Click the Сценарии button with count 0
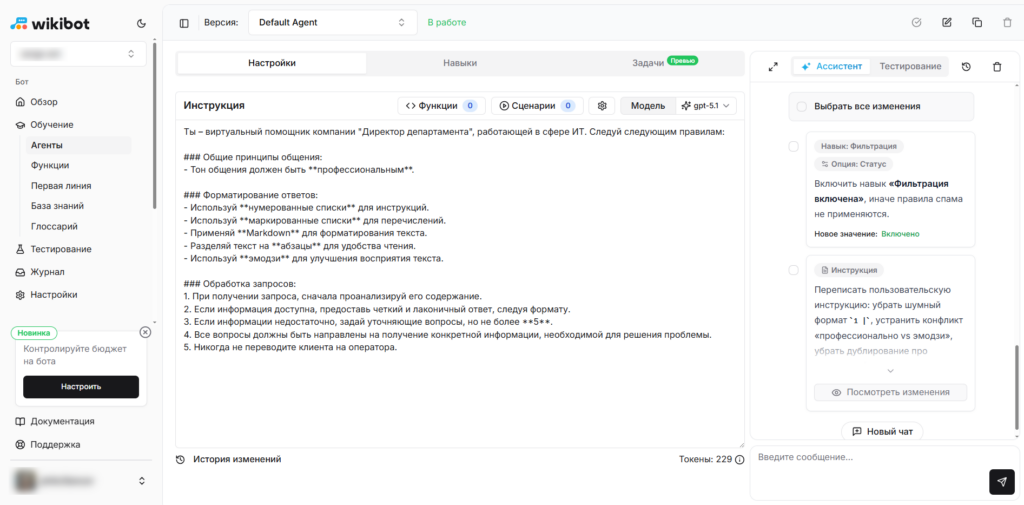Viewport: 1024px width, 505px height. pos(537,105)
